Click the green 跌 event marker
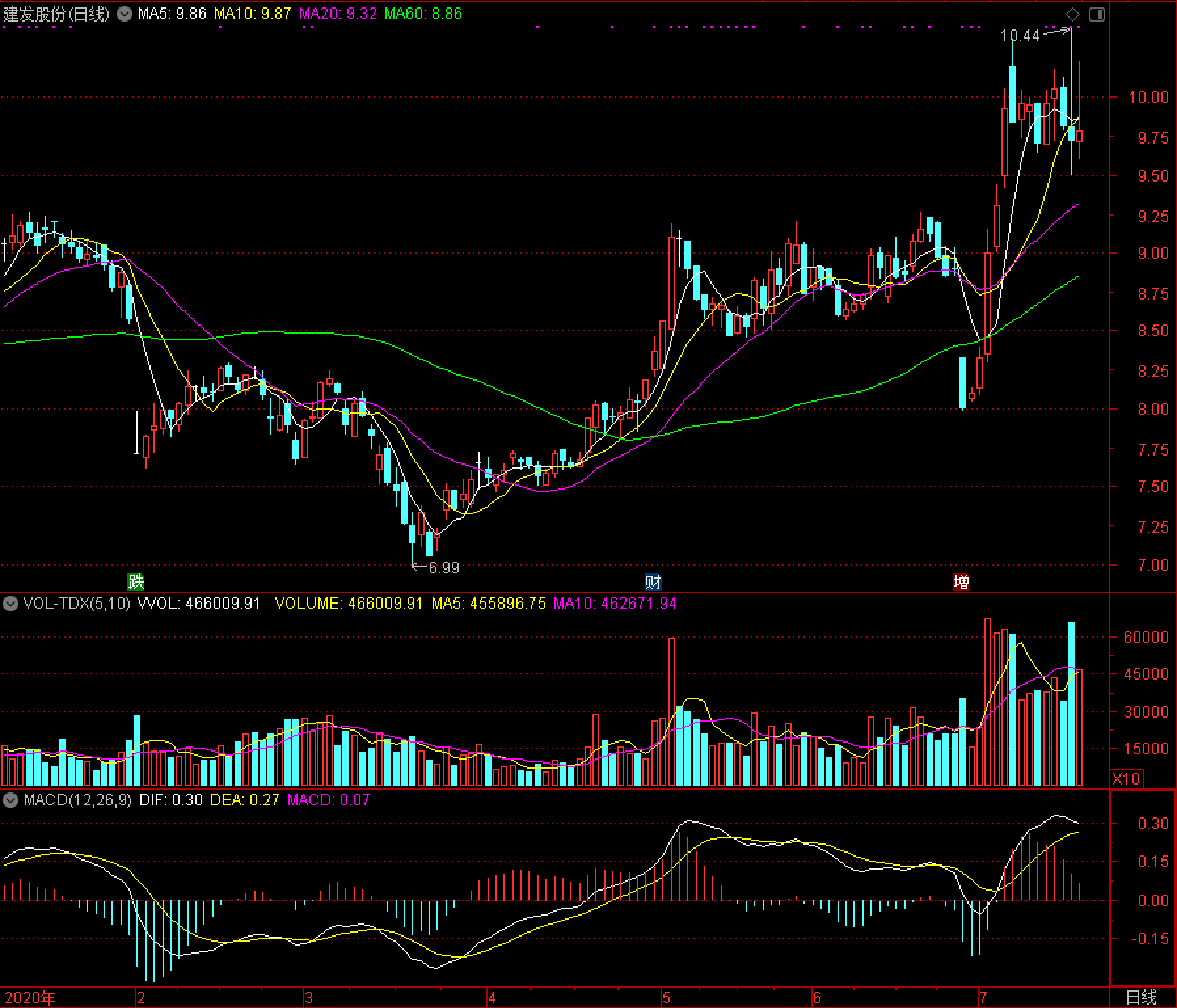Image resolution: width=1177 pixels, height=1008 pixels. (136, 581)
